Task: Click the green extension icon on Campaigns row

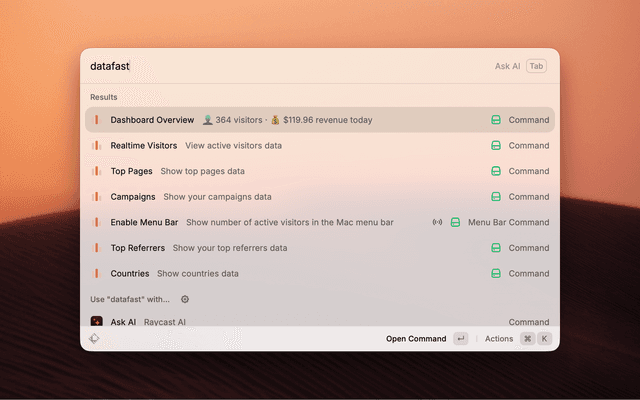Action: [495, 197]
